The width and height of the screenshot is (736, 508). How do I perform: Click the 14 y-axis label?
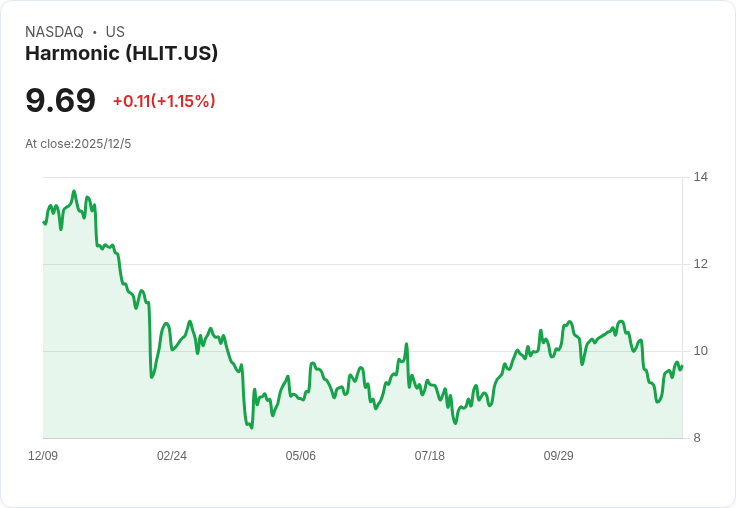click(700, 177)
